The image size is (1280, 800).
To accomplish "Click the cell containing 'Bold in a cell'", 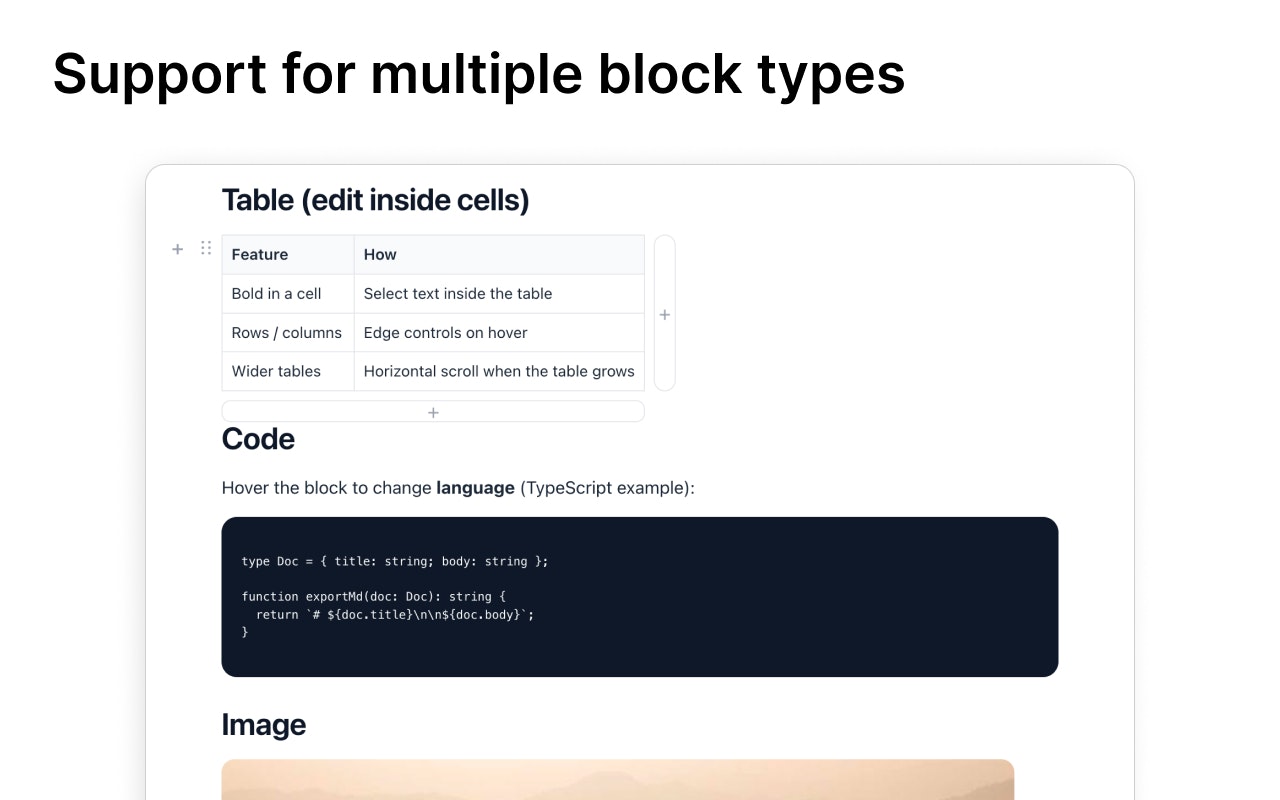I will tap(276, 293).
